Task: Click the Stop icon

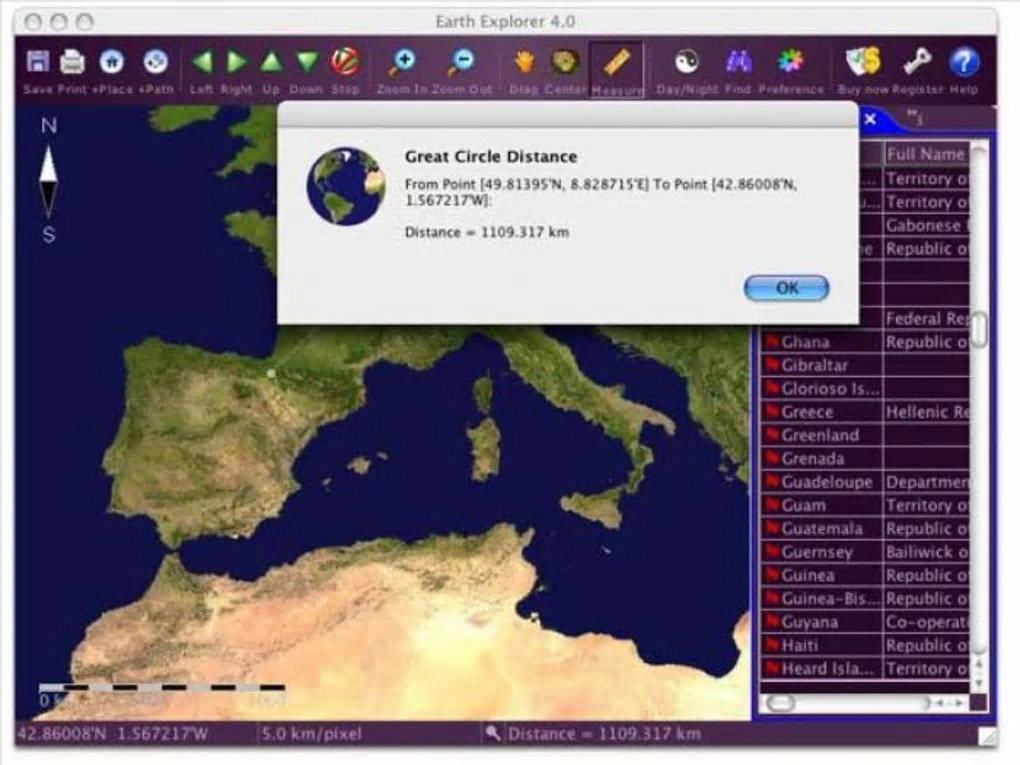Action: click(345, 62)
